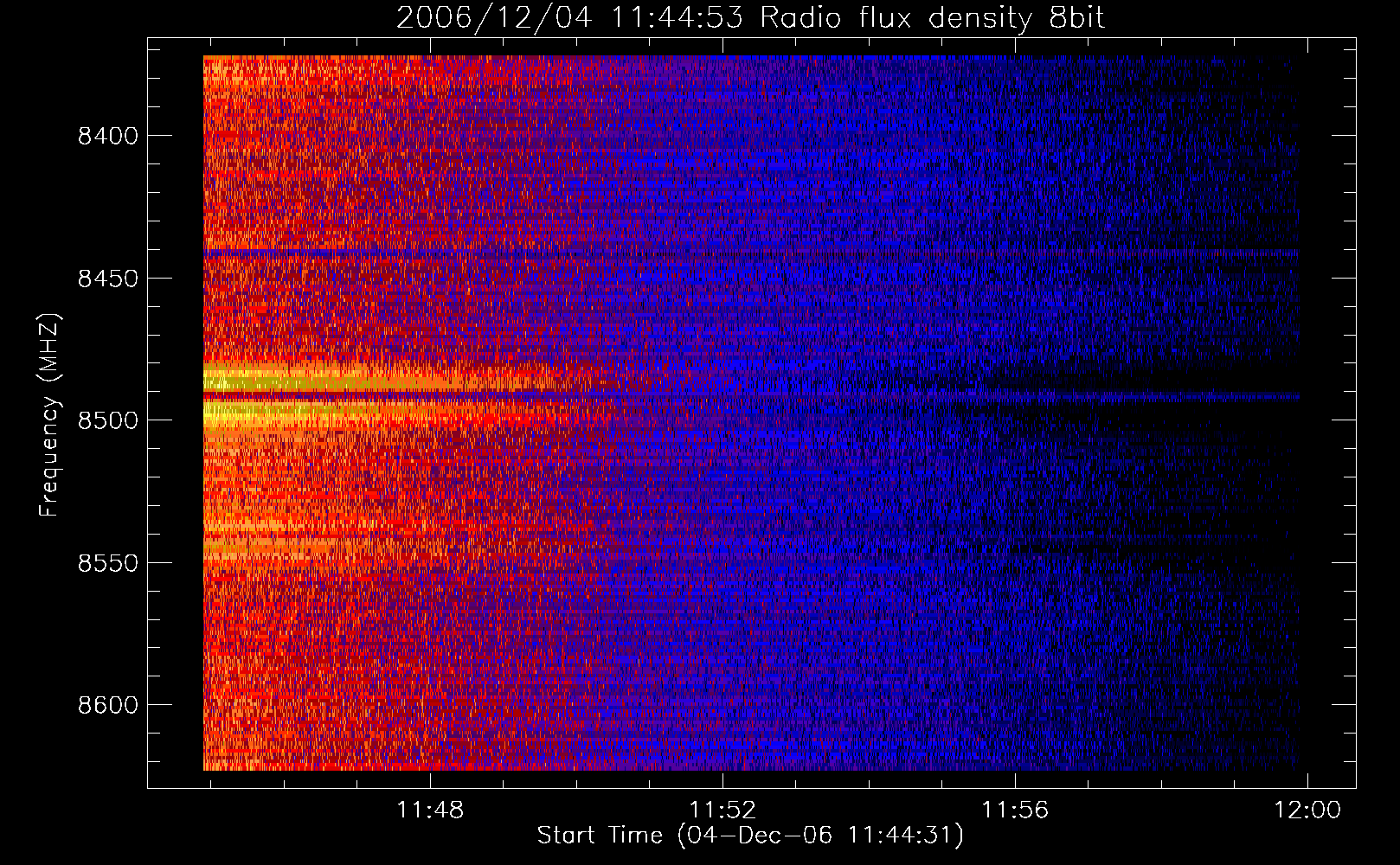Image resolution: width=1400 pixels, height=865 pixels.
Task: Click the 8550 frequency axis label
Action: pyautogui.click(x=107, y=563)
